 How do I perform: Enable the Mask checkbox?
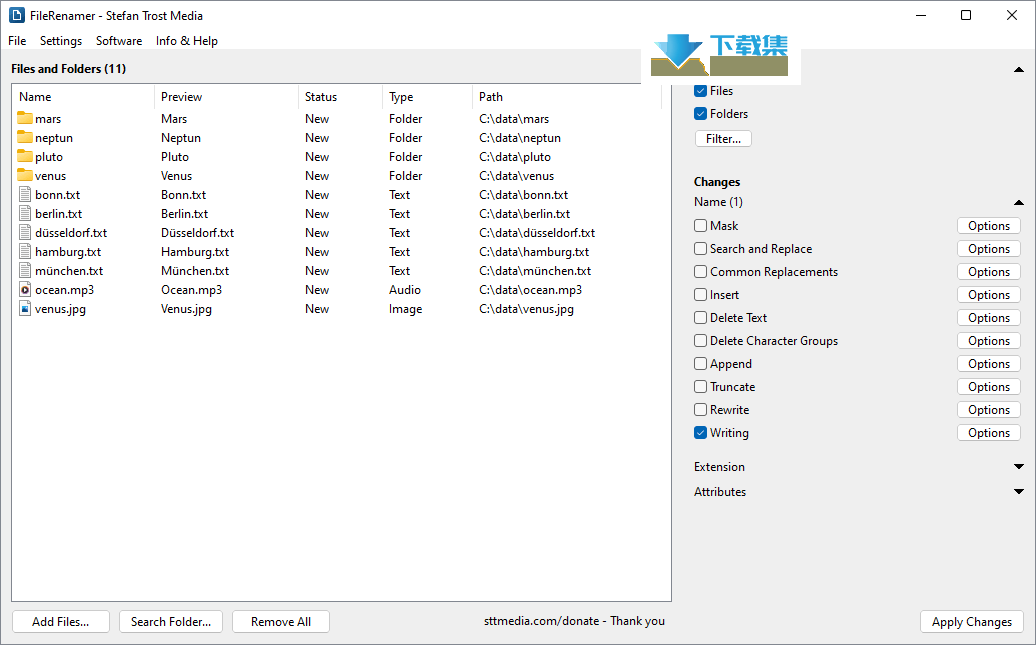pyautogui.click(x=700, y=226)
